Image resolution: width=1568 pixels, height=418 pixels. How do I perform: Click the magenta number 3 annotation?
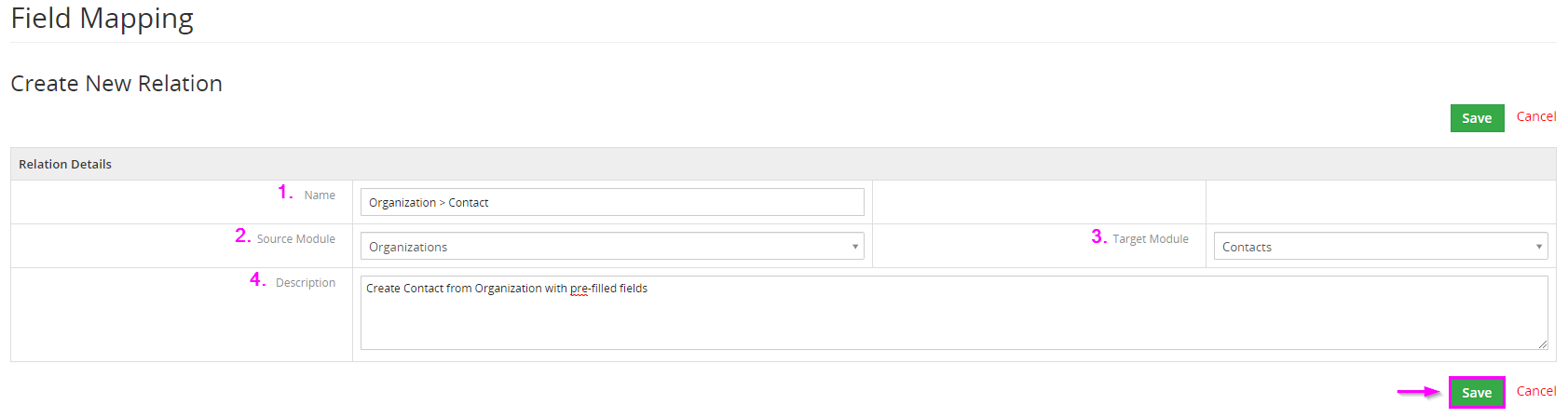pyautogui.click(x=1098, y=237)
